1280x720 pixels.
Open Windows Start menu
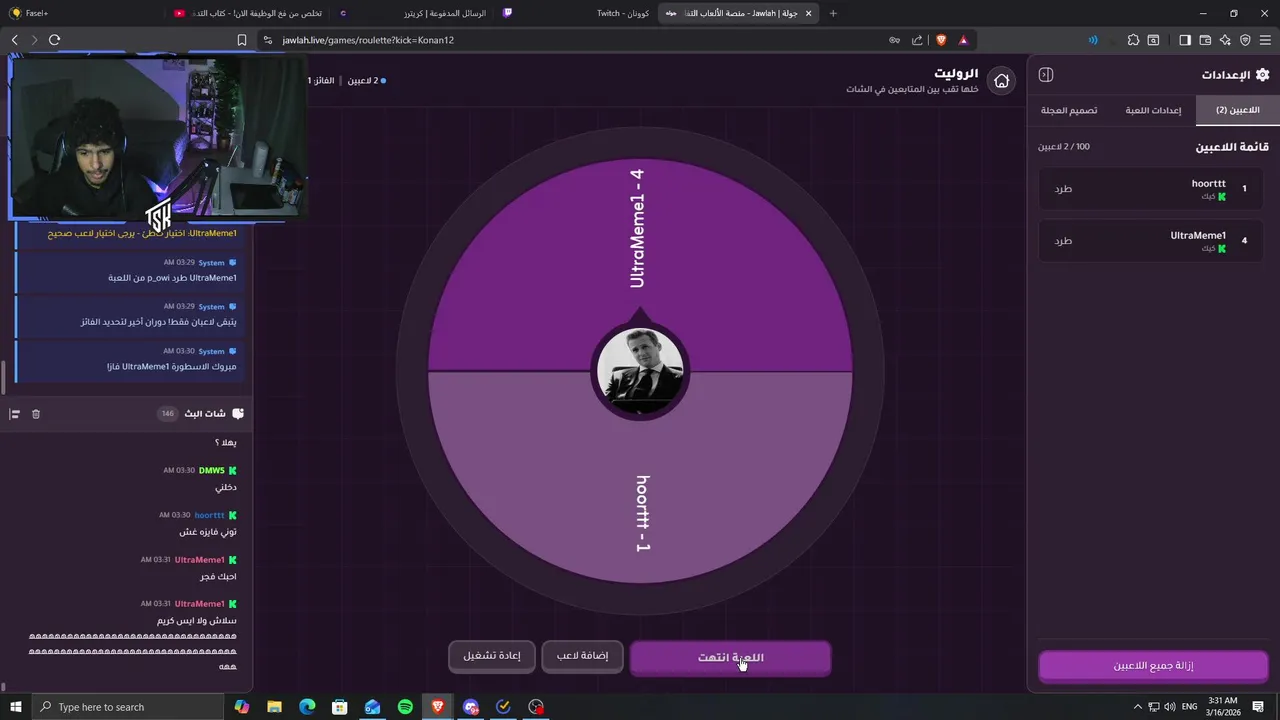[x=15, y=707]
